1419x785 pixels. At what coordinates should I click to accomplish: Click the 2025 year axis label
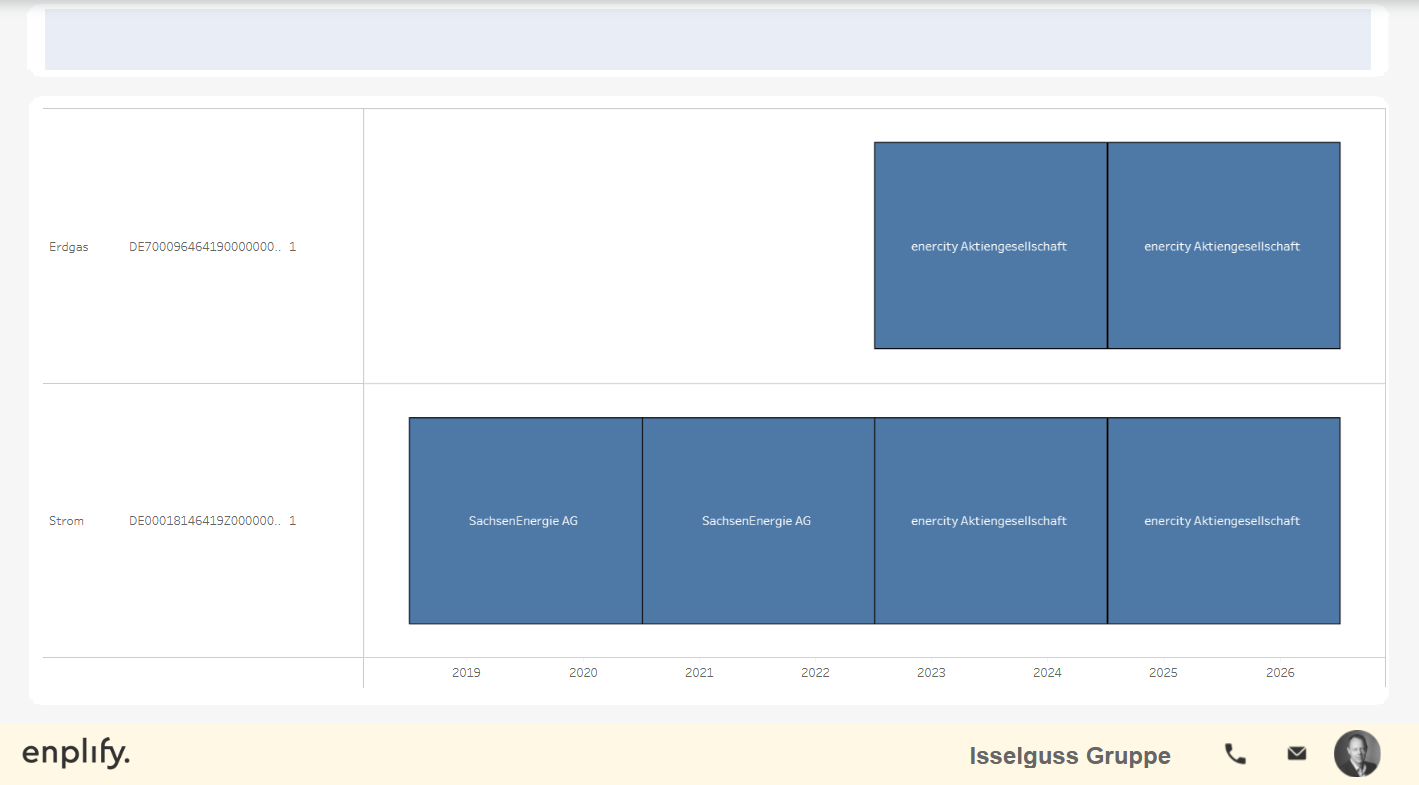click(x=1163, y=673)
